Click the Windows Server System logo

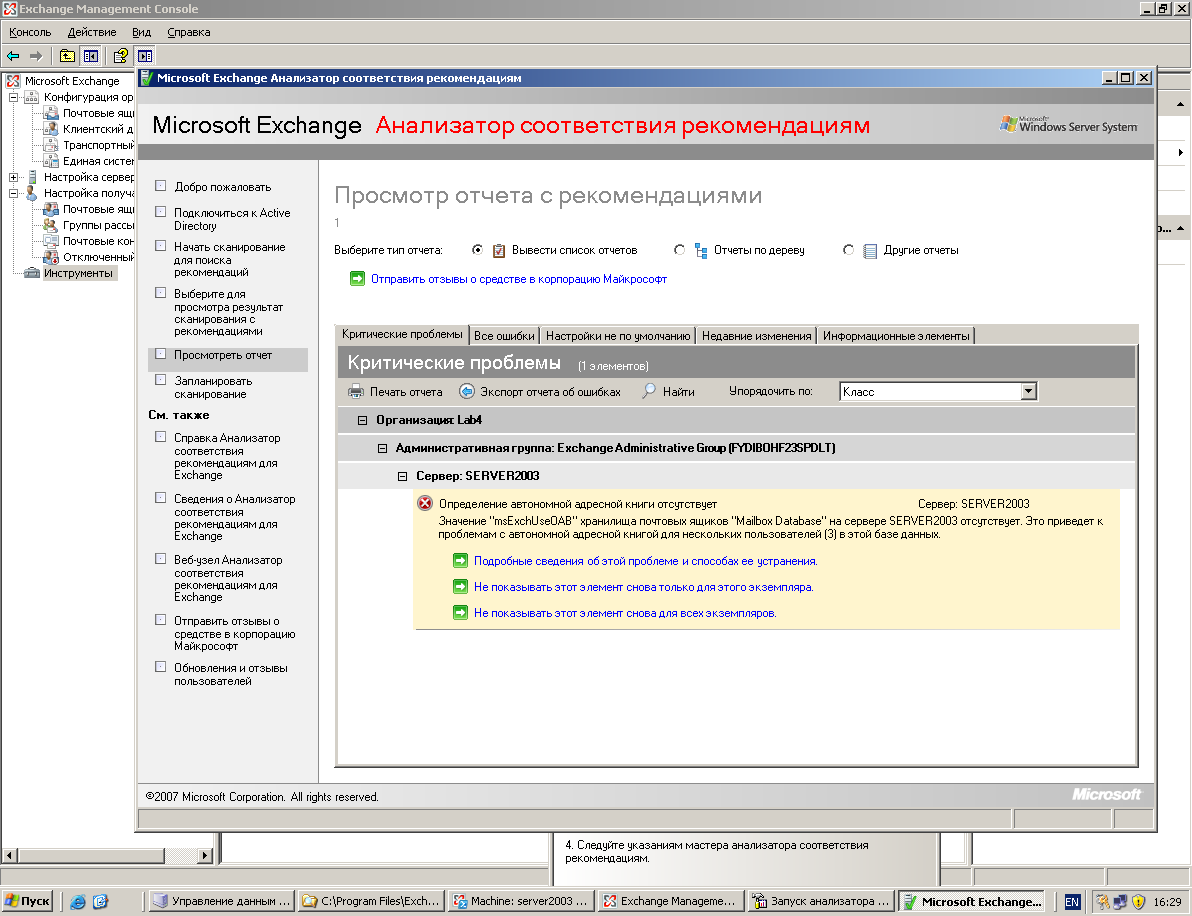[1069, 125]
